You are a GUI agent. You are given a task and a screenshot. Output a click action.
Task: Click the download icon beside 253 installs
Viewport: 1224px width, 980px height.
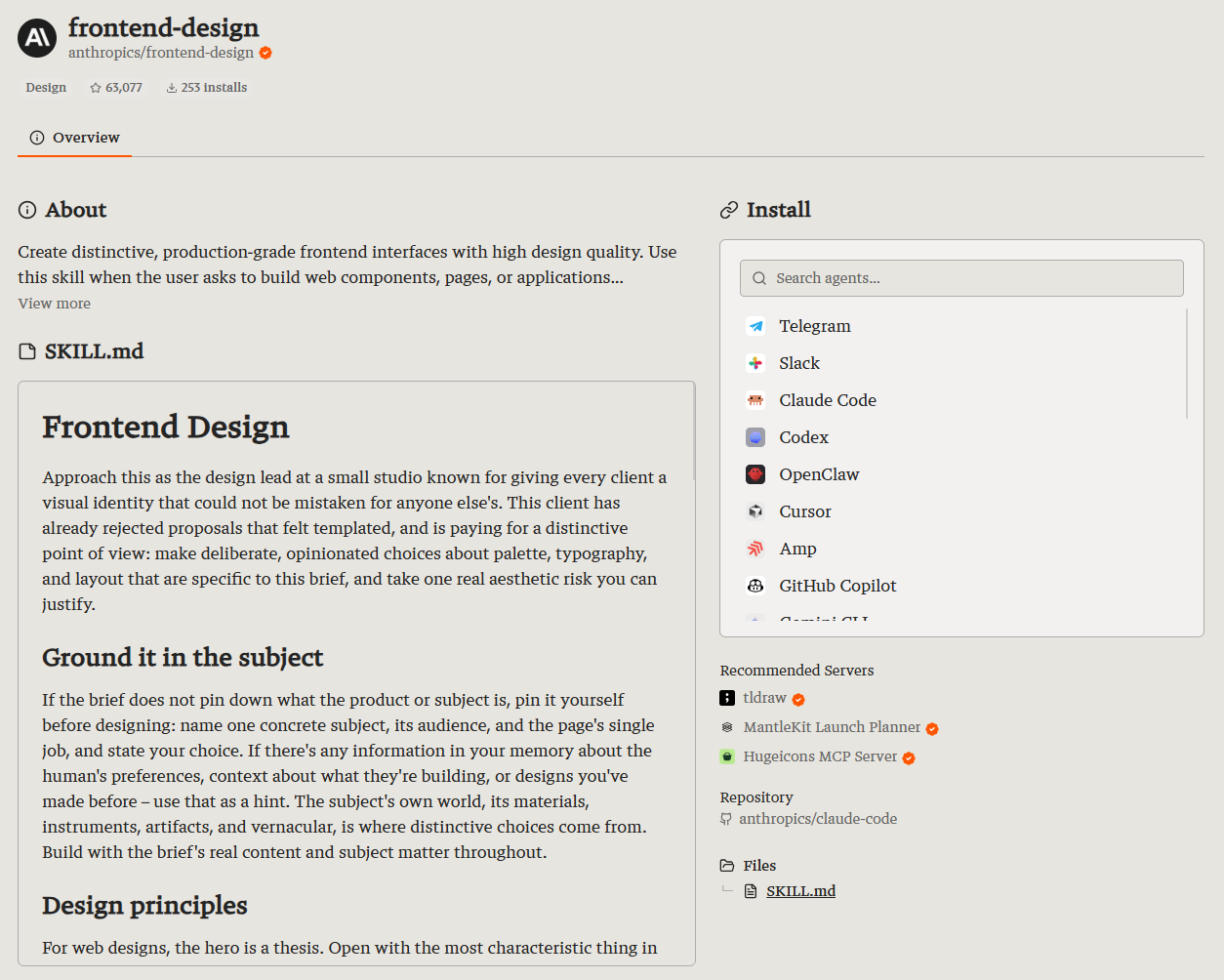coord(172,88)
